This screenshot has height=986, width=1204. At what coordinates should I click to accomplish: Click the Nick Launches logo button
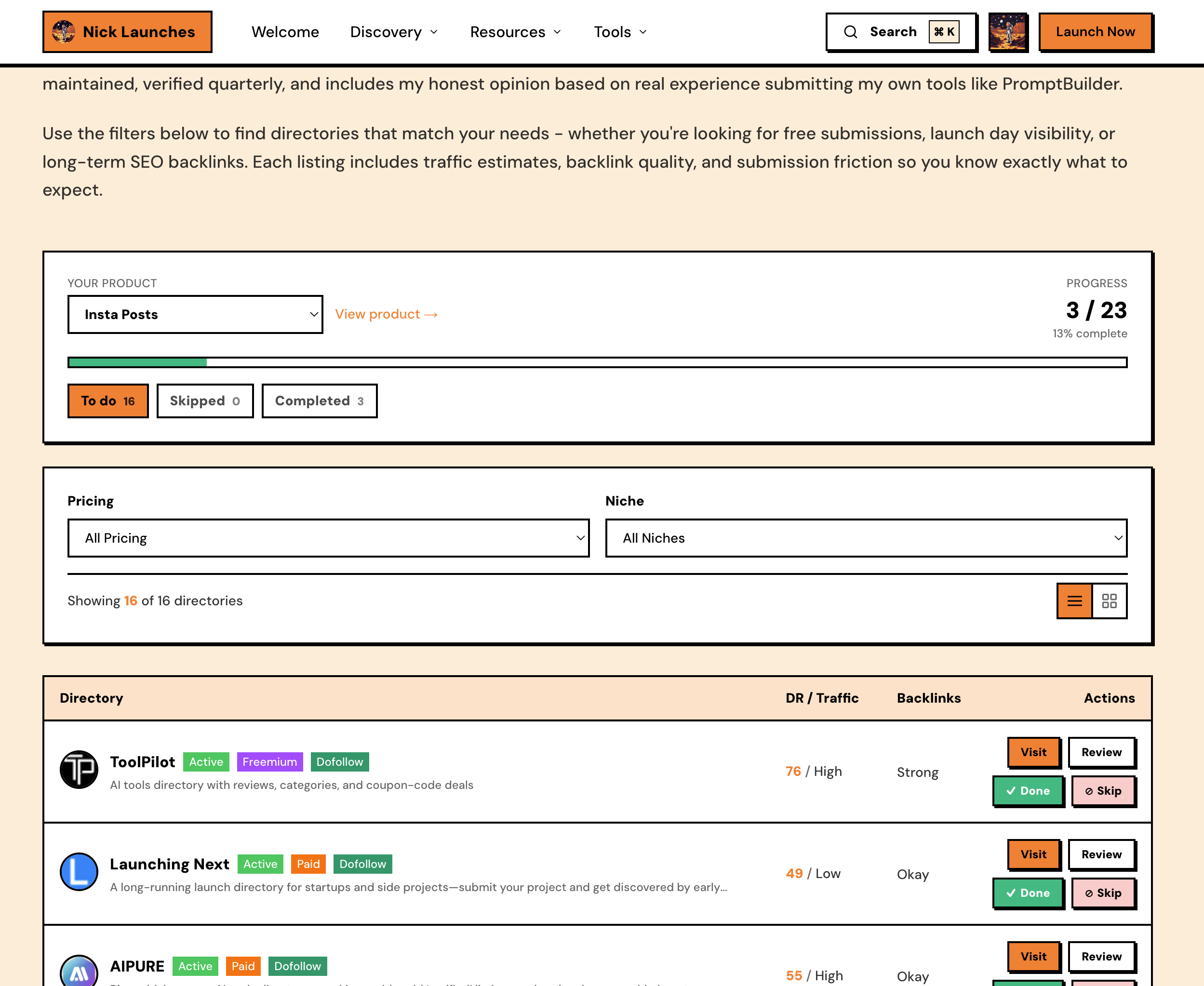coord(127,32)
